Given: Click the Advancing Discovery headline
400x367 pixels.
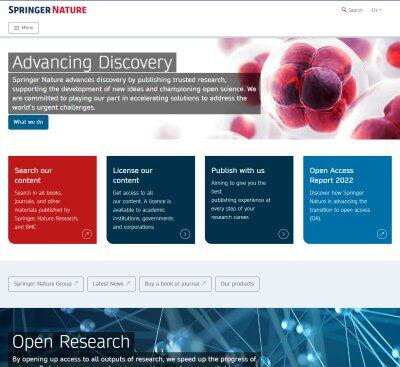Looking at the screenshot, I should [92, 62].
